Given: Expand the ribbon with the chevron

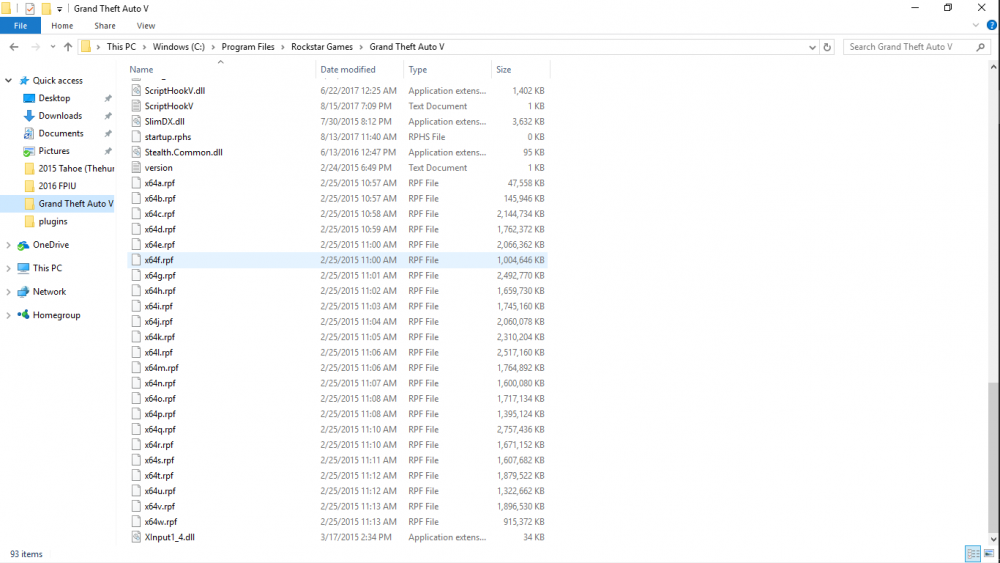Looking at the screenshot, I should (975, 26).
